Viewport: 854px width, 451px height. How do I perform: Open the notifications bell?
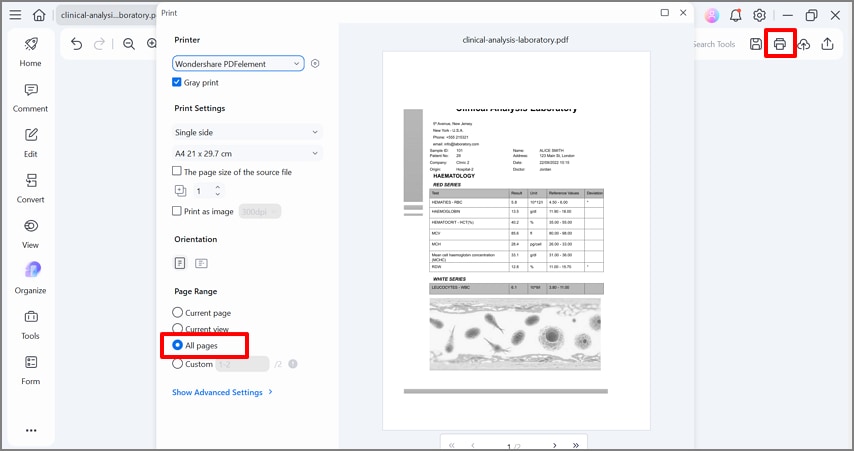[x=736, y=15]
